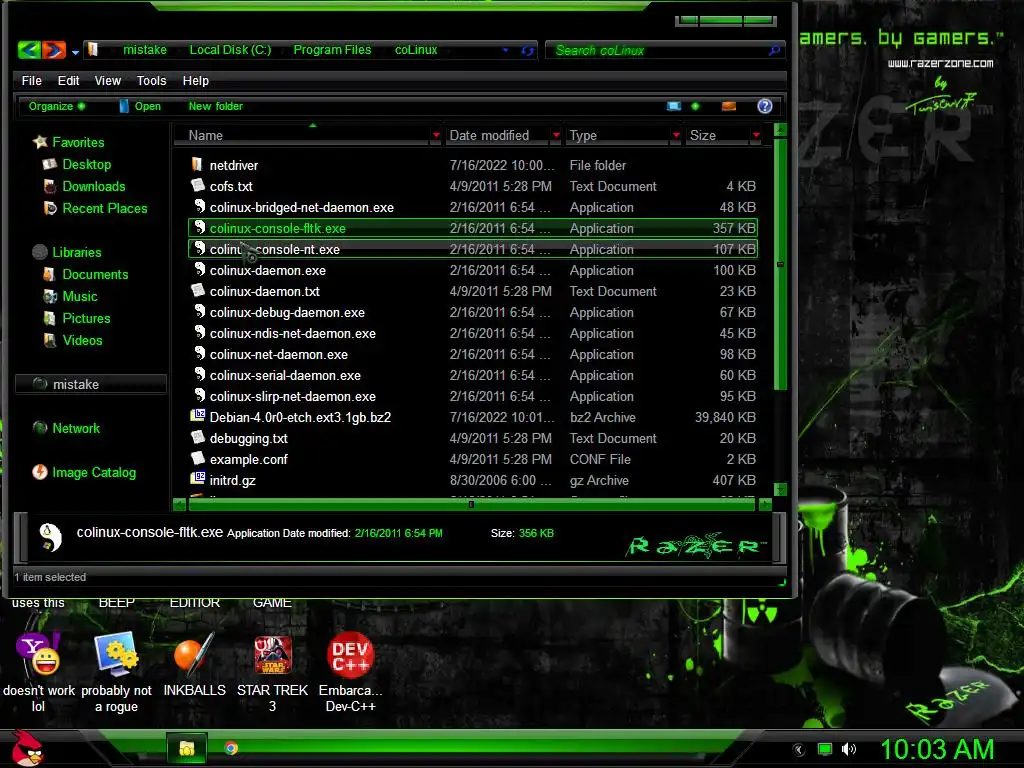Screen dimensions: 1024x768
Task: Click the Open toolbar button
Action: pos(140,106)
